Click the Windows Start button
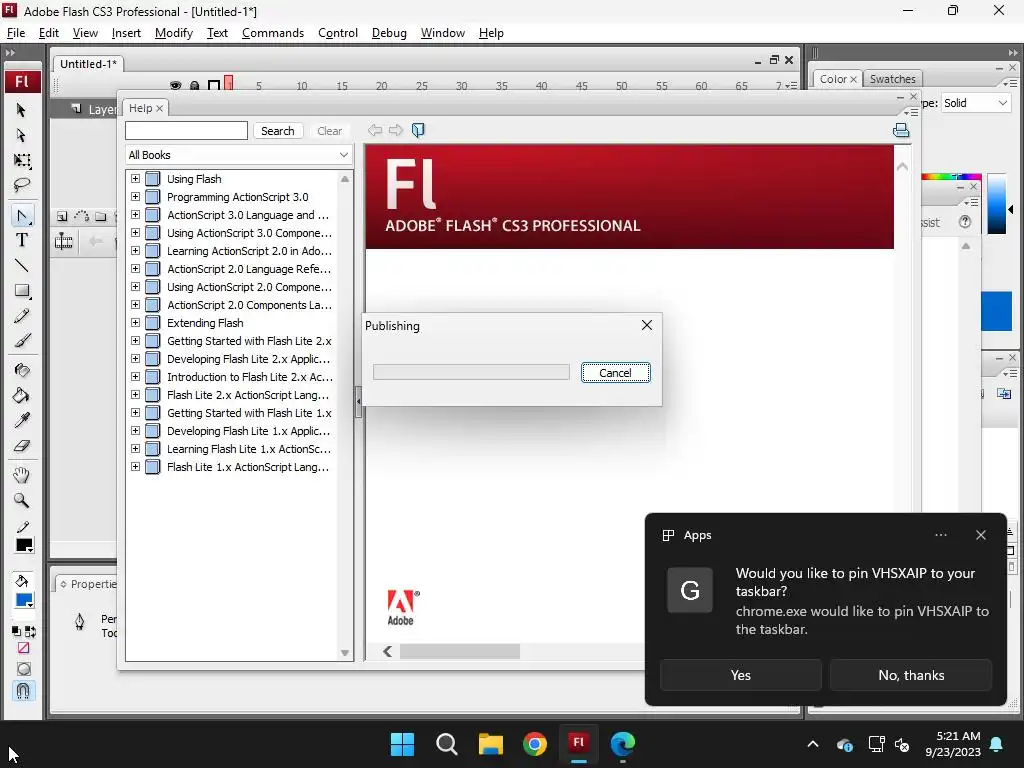1024x768 pixels. tap(402, 744)
